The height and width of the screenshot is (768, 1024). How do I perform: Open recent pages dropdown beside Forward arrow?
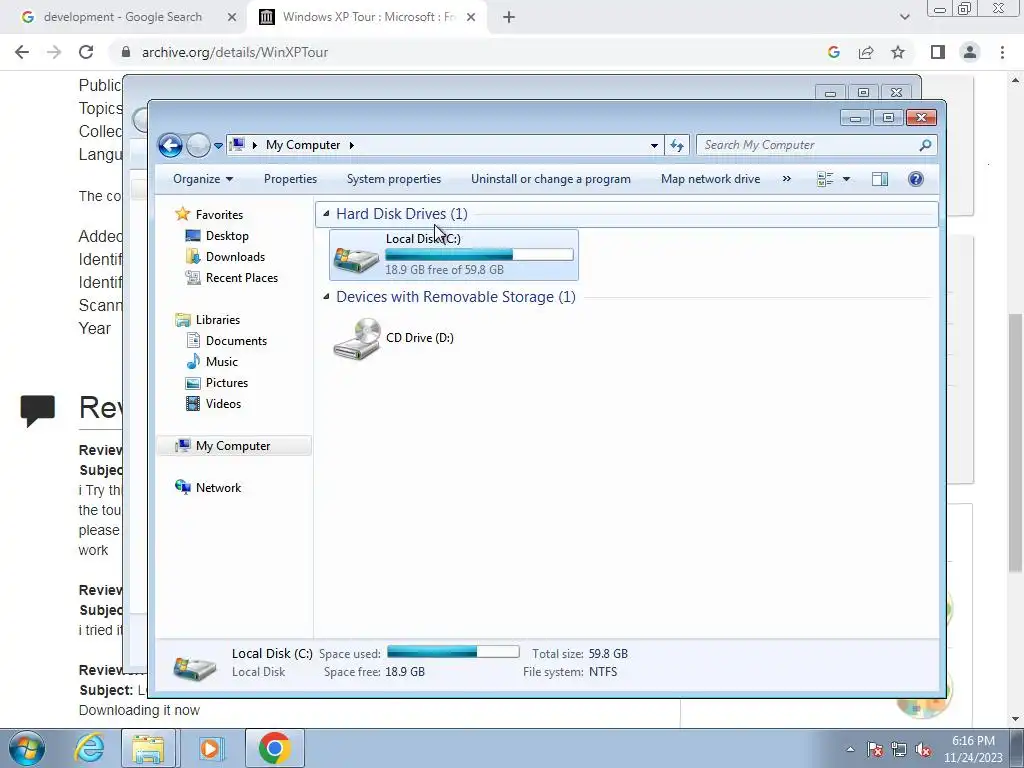click(218, 146)
